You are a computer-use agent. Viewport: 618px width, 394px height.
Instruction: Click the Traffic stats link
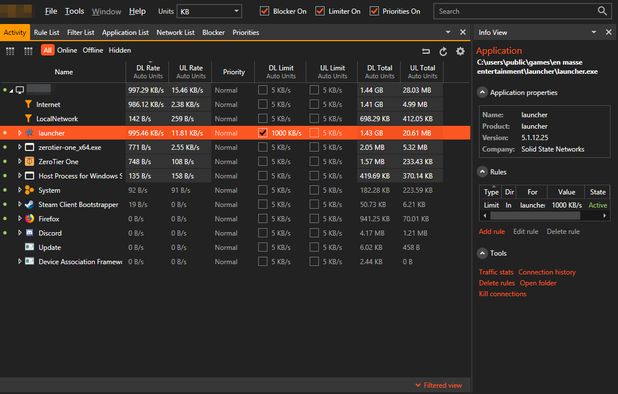click(x=496, y=272)
